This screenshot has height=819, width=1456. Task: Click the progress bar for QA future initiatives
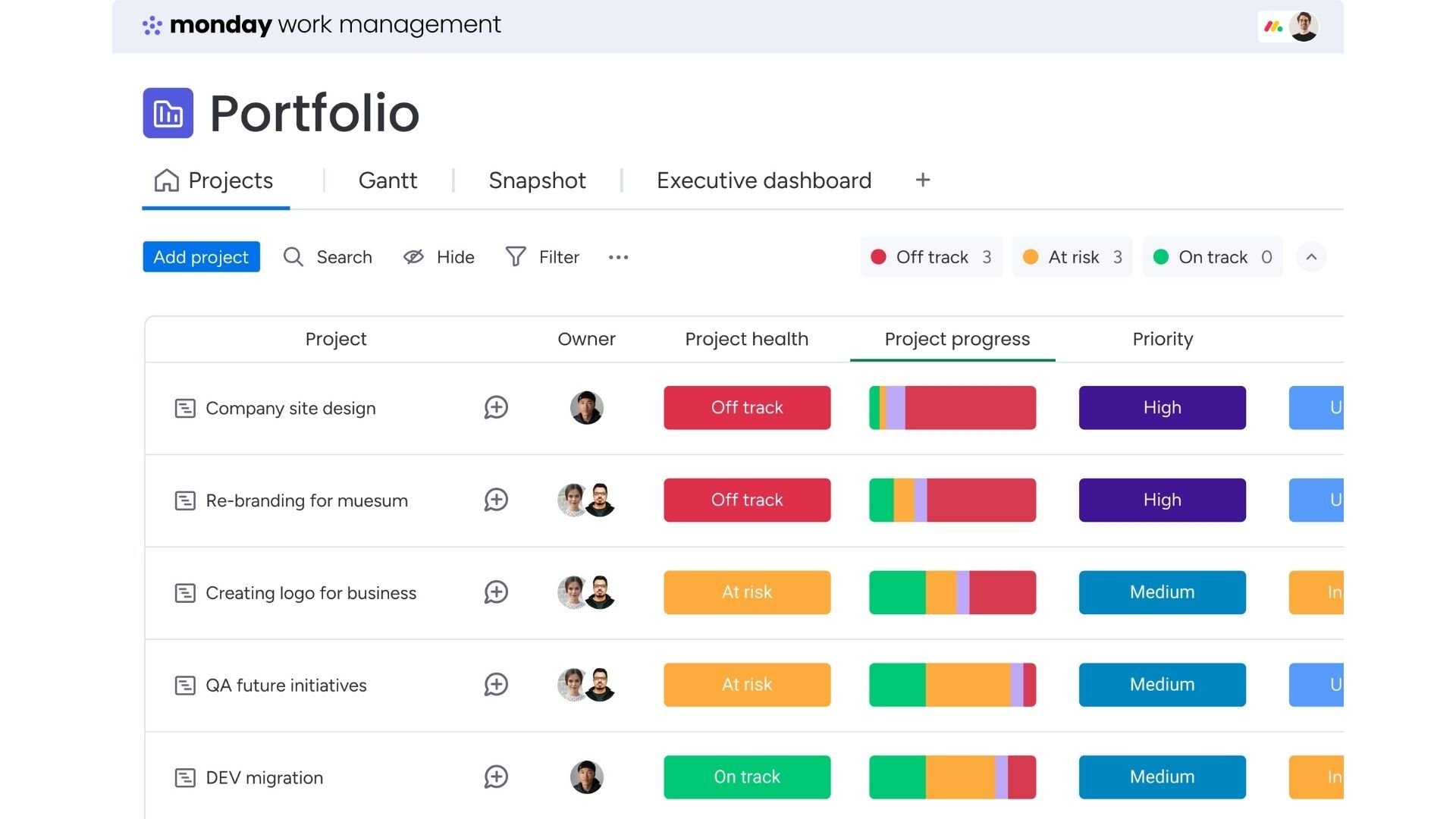pos(952,684)
